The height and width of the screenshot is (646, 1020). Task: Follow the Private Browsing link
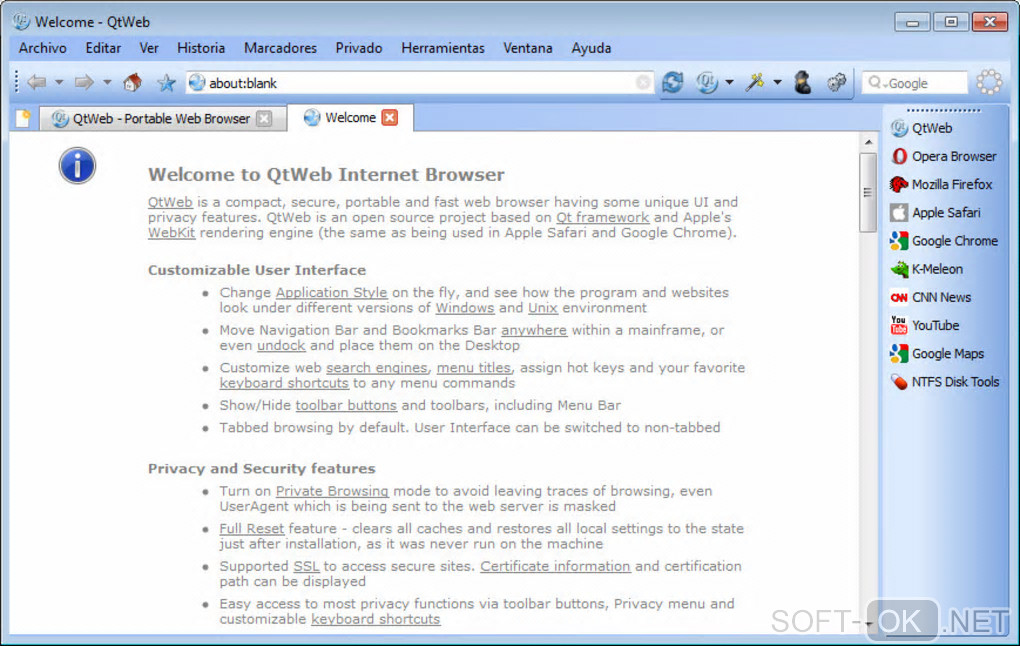tap(332, 491)
